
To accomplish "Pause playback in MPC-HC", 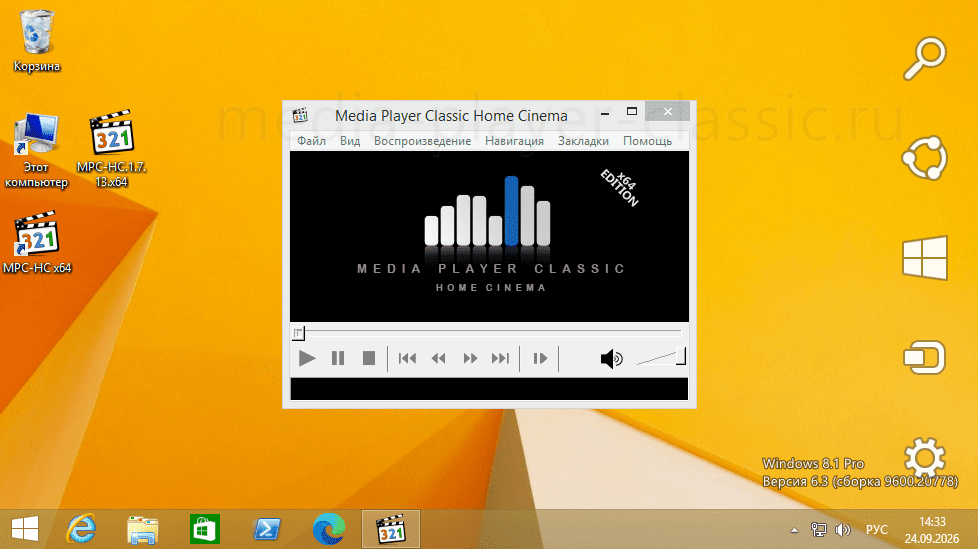I will tap(338, 358).
